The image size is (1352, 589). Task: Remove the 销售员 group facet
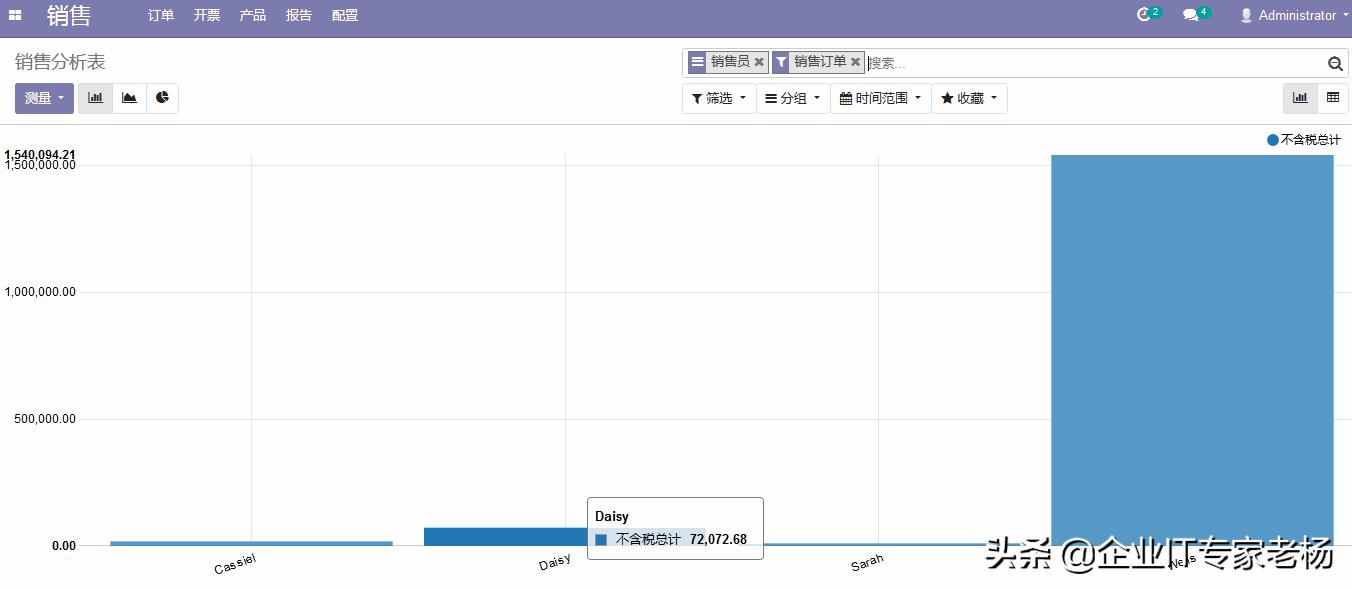tap(759, 62)
